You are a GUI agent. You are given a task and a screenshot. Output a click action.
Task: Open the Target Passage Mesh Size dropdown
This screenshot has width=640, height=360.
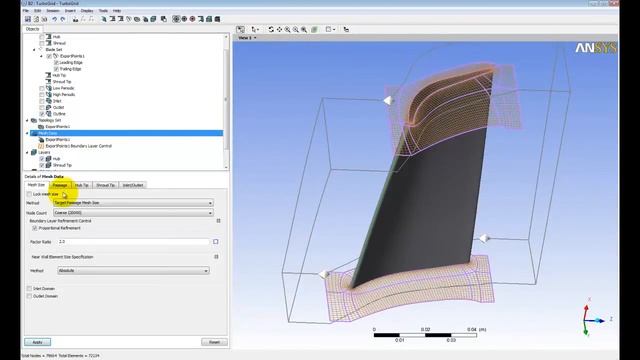133,203
